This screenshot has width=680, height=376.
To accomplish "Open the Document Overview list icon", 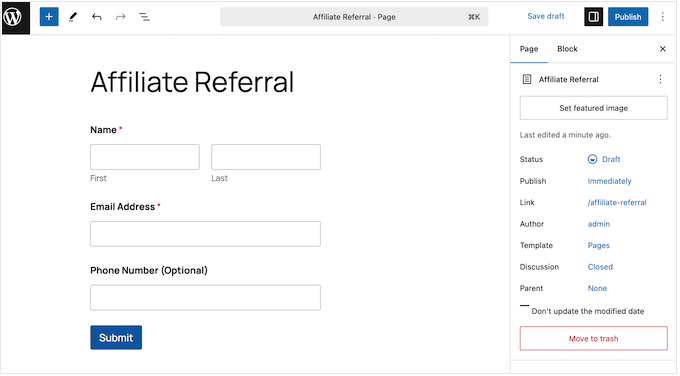I will 144,17.
